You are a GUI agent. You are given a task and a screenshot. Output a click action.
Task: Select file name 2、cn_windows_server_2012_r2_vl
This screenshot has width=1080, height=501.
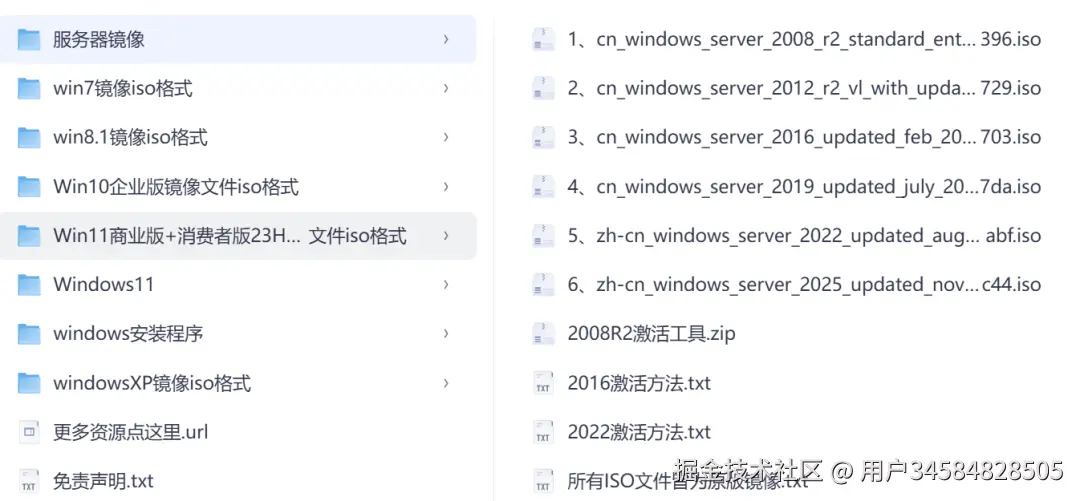[x=804, y=88]
